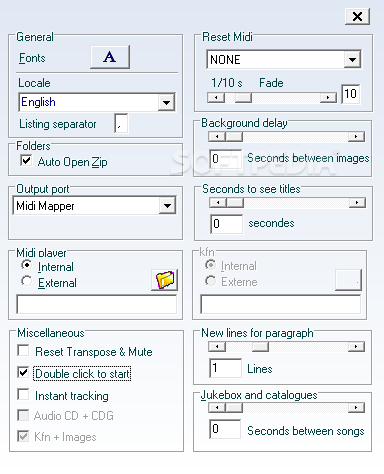Click Seconds to see titles left arrow
The height and width of the screenshot is (474, 384).
218,203
